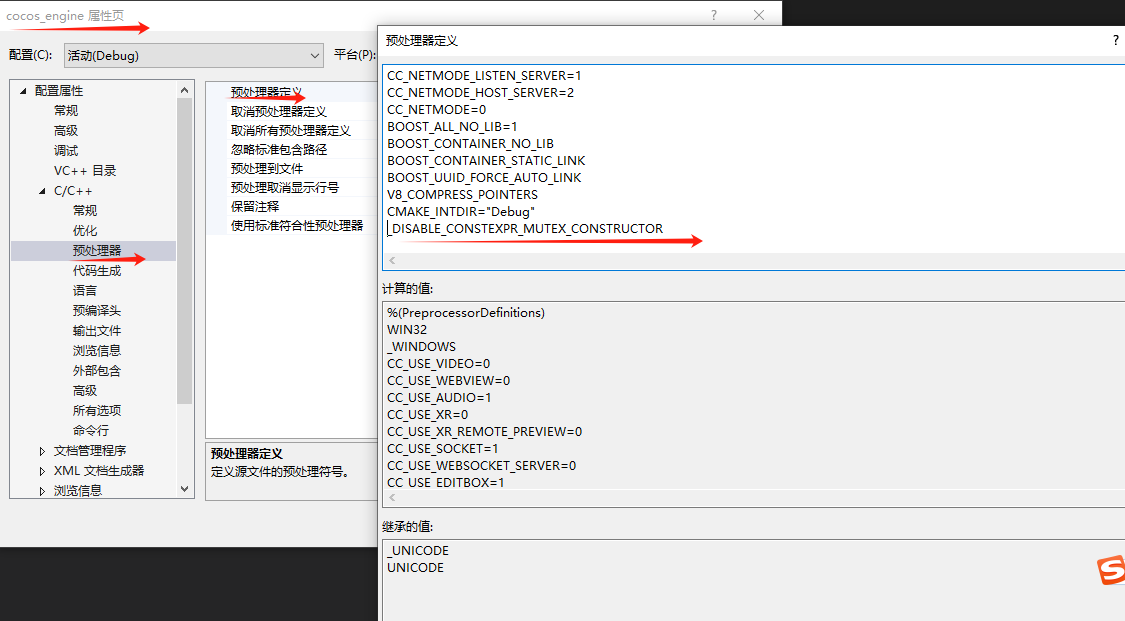Select the 所有选项 tree item

click(x=97, y=411)
